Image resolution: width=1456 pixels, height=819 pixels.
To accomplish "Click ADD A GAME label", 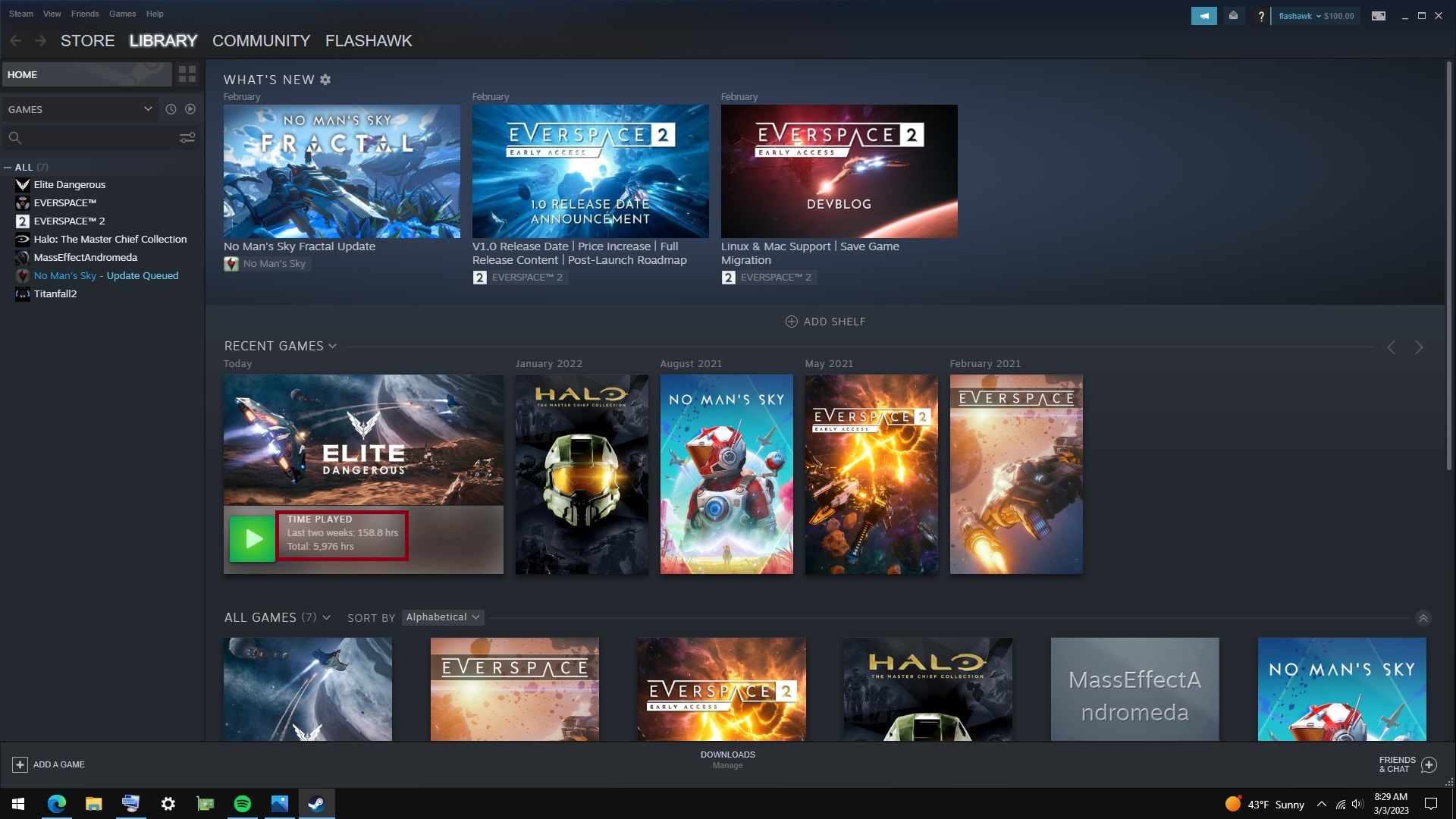I will [59, 764].
